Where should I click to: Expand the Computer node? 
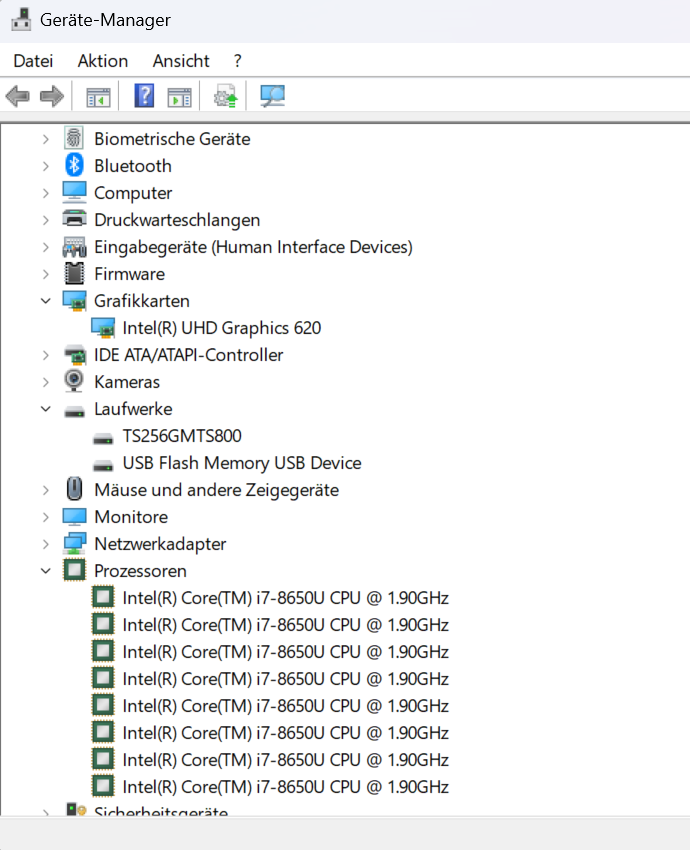[46, 194]
